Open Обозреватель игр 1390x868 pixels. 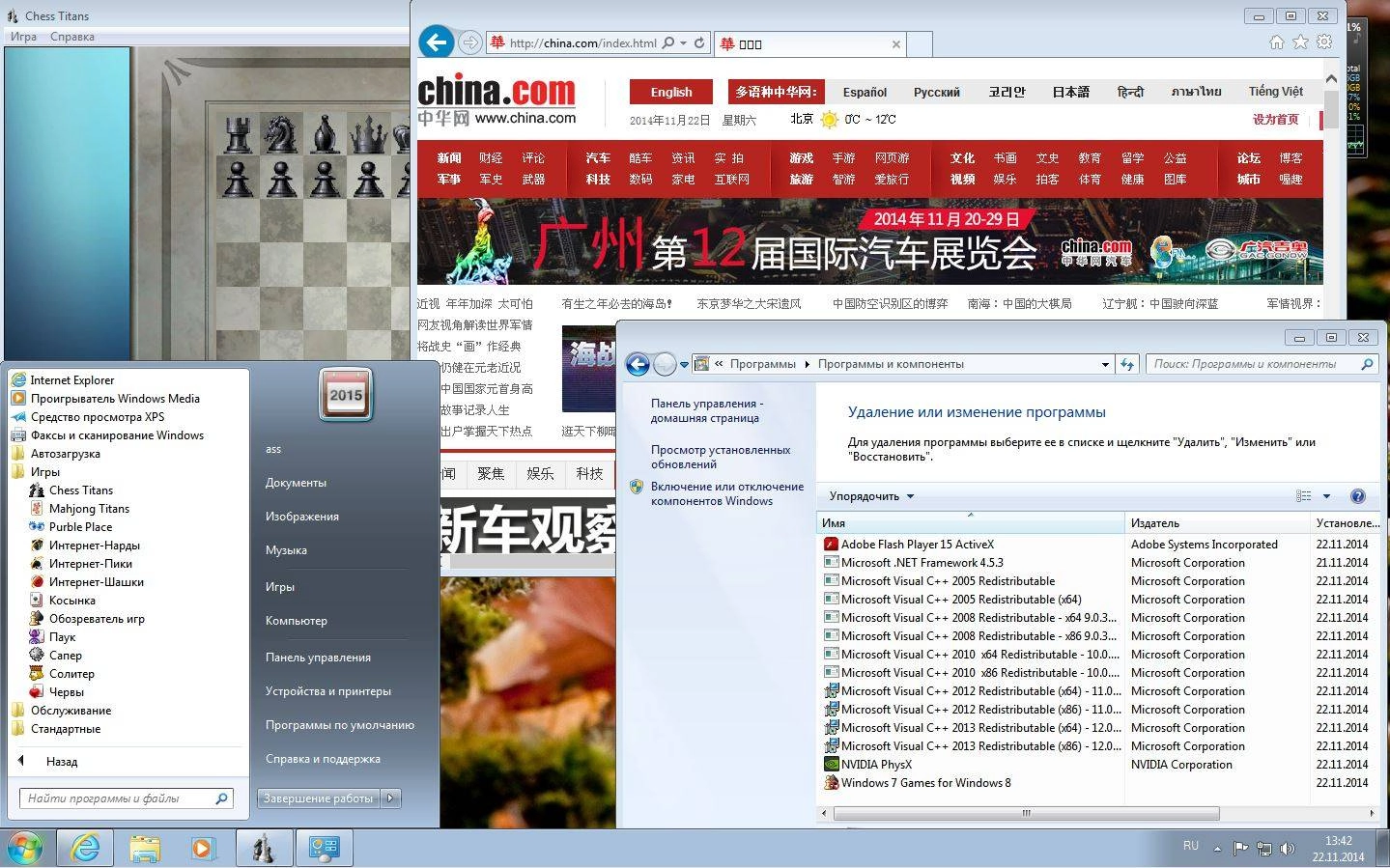point(97,619)
